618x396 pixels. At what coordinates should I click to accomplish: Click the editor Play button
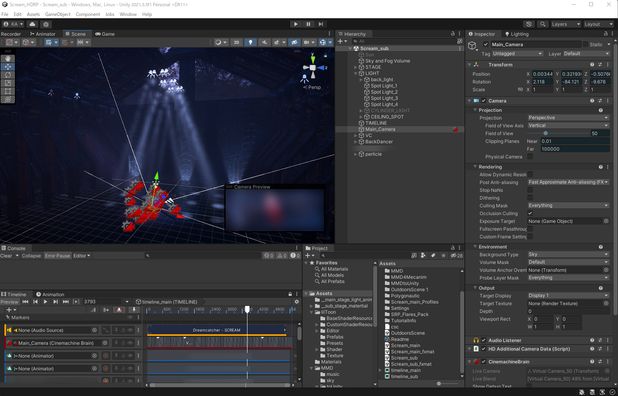[x=296, y=24]
